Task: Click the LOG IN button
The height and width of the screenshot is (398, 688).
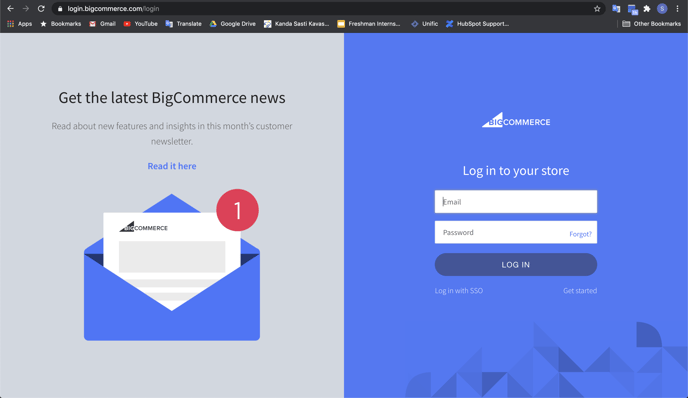Action: 516,265
